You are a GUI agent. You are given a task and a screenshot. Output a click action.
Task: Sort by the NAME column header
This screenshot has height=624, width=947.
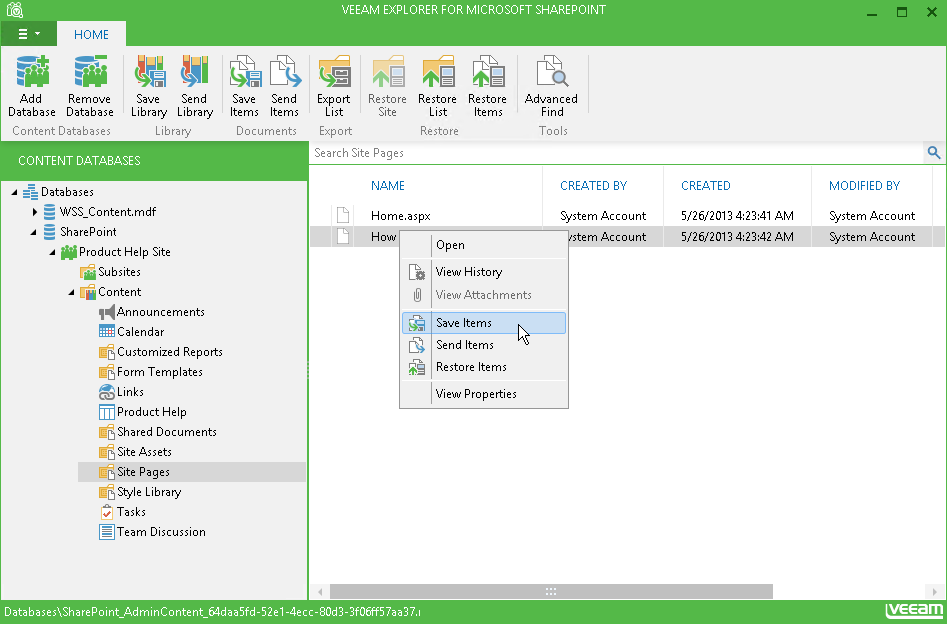pos(388,185)
